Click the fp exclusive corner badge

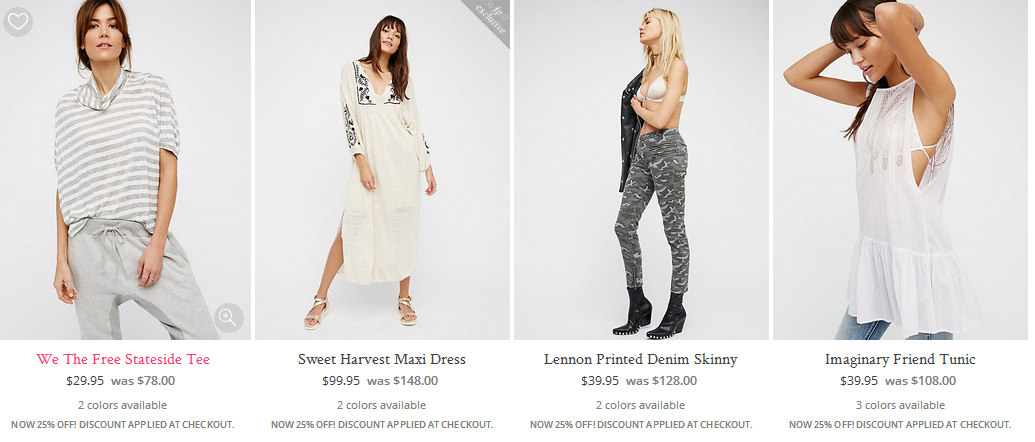(489, 20)
